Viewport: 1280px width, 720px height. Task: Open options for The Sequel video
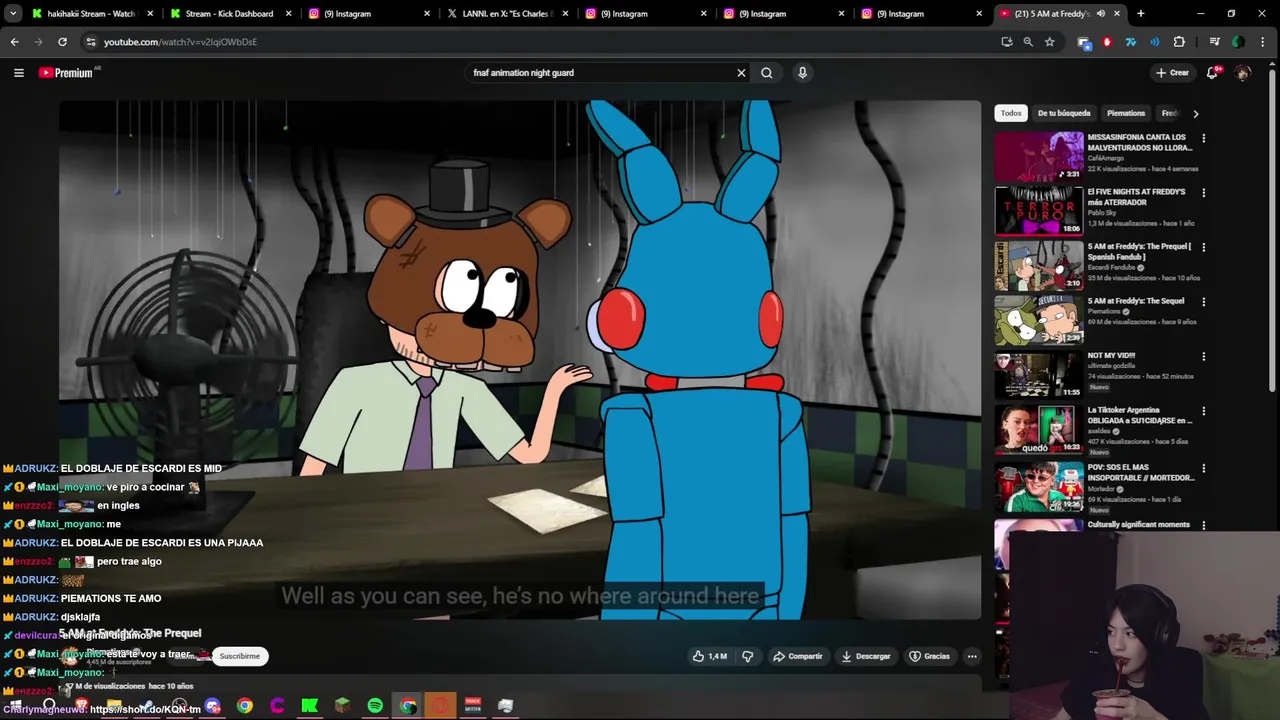(x=1204, y=301)
